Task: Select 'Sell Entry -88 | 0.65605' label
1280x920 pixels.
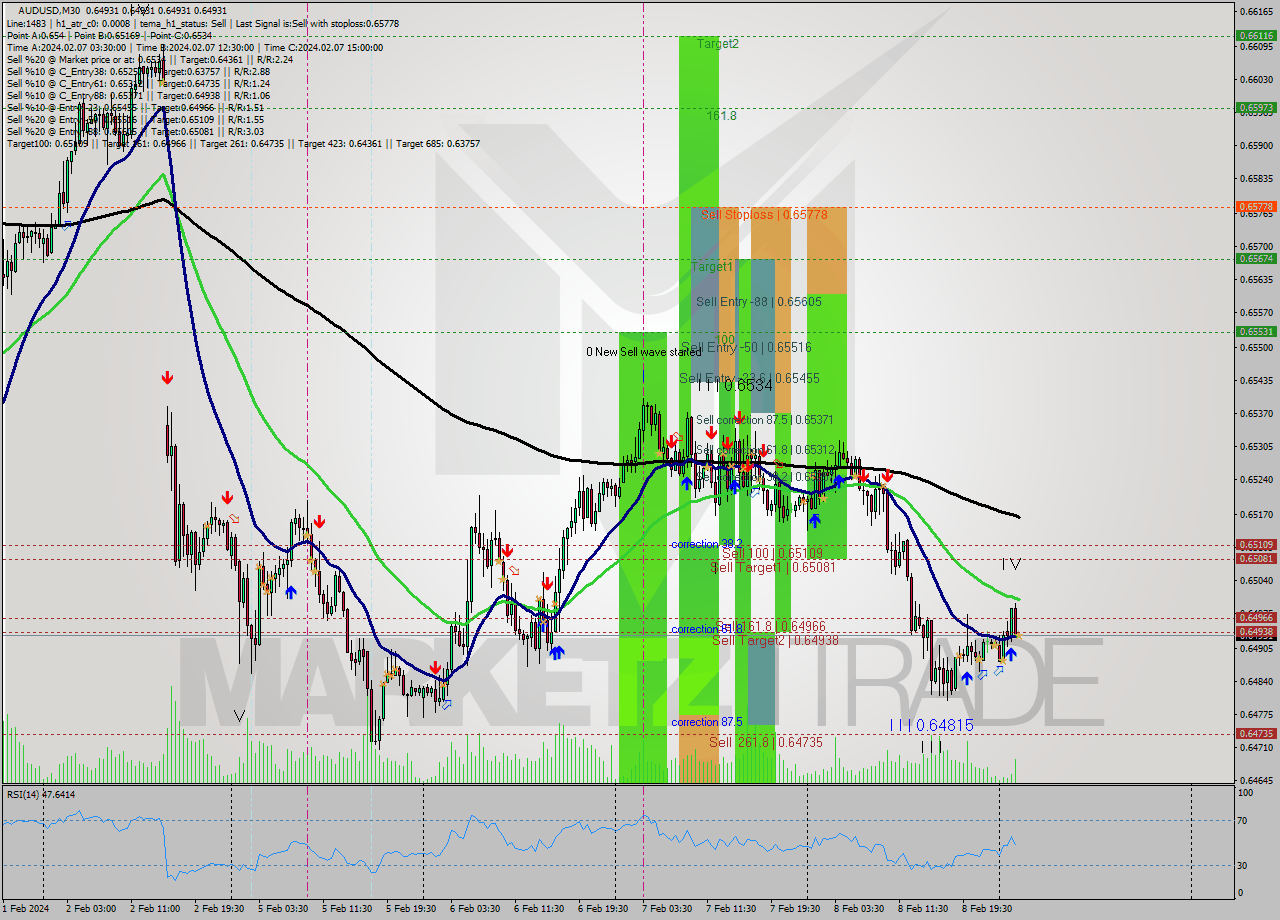Action: 758,301
